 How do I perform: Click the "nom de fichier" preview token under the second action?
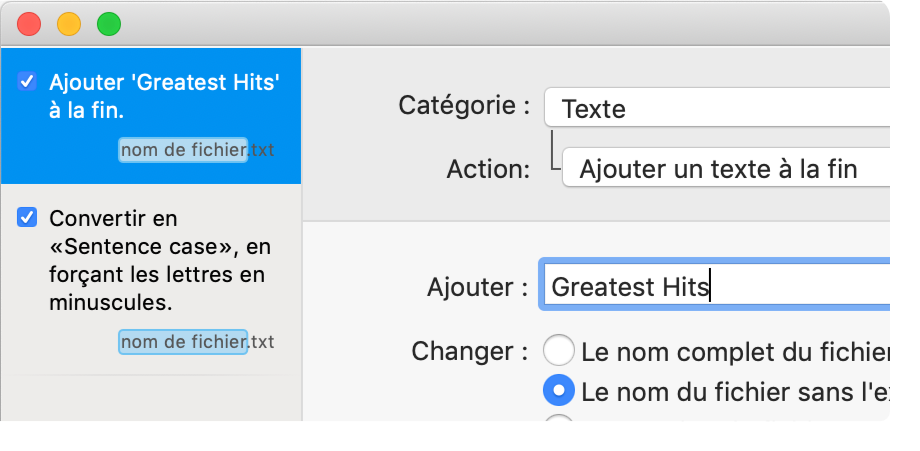click(183, 342)
